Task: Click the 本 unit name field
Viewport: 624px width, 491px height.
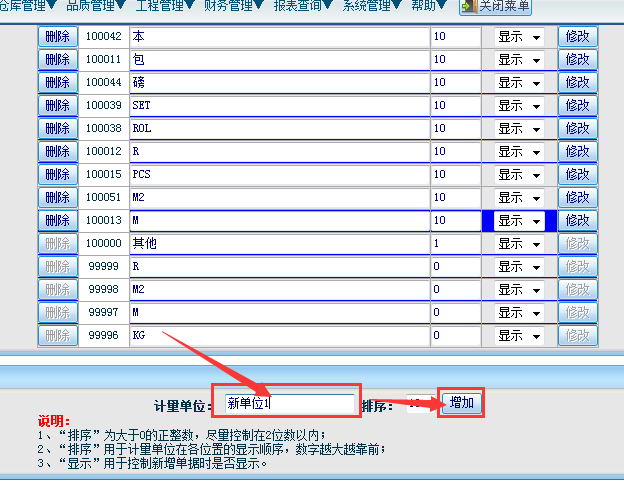Action: click(x=280, y=37)
